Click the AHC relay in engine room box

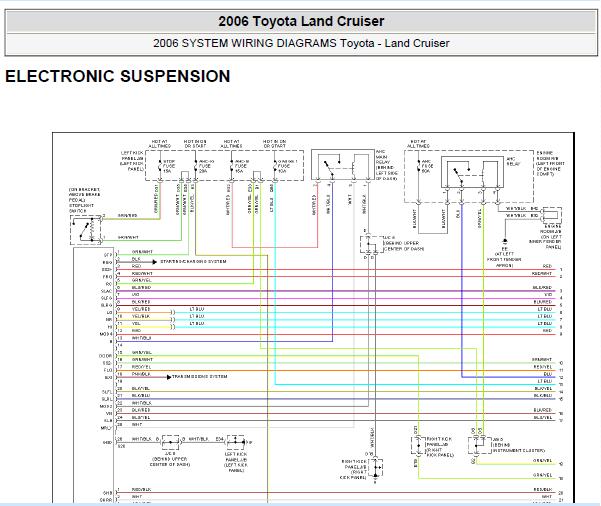pos(473,171)
